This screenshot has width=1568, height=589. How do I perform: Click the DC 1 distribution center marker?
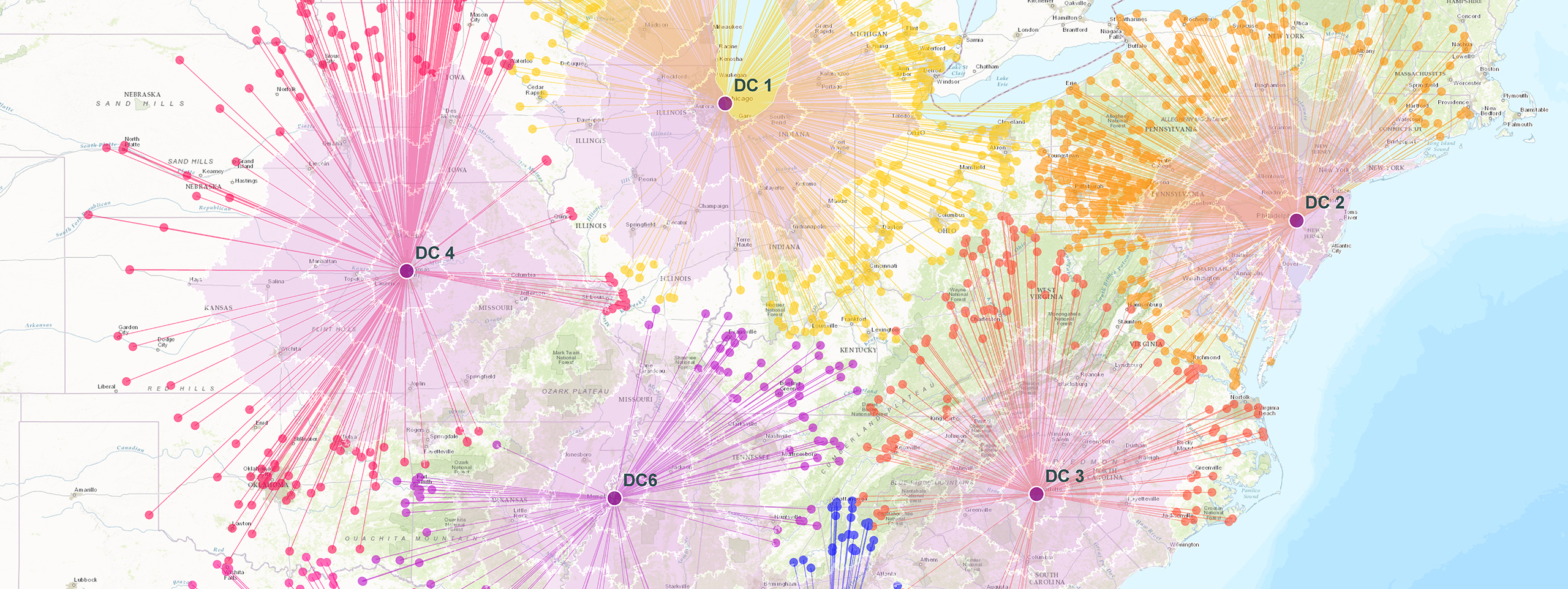point(725,103)
